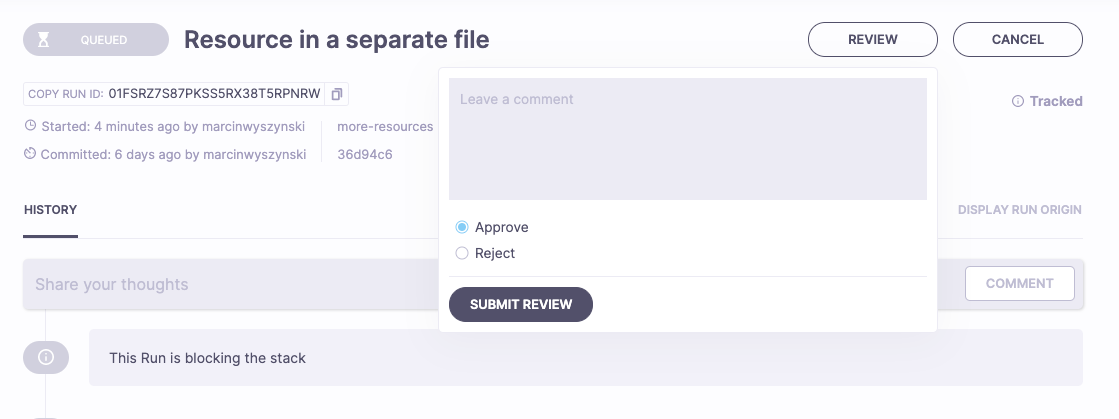
Task: Click Display Run Origin
Action: click(1019, 210)
